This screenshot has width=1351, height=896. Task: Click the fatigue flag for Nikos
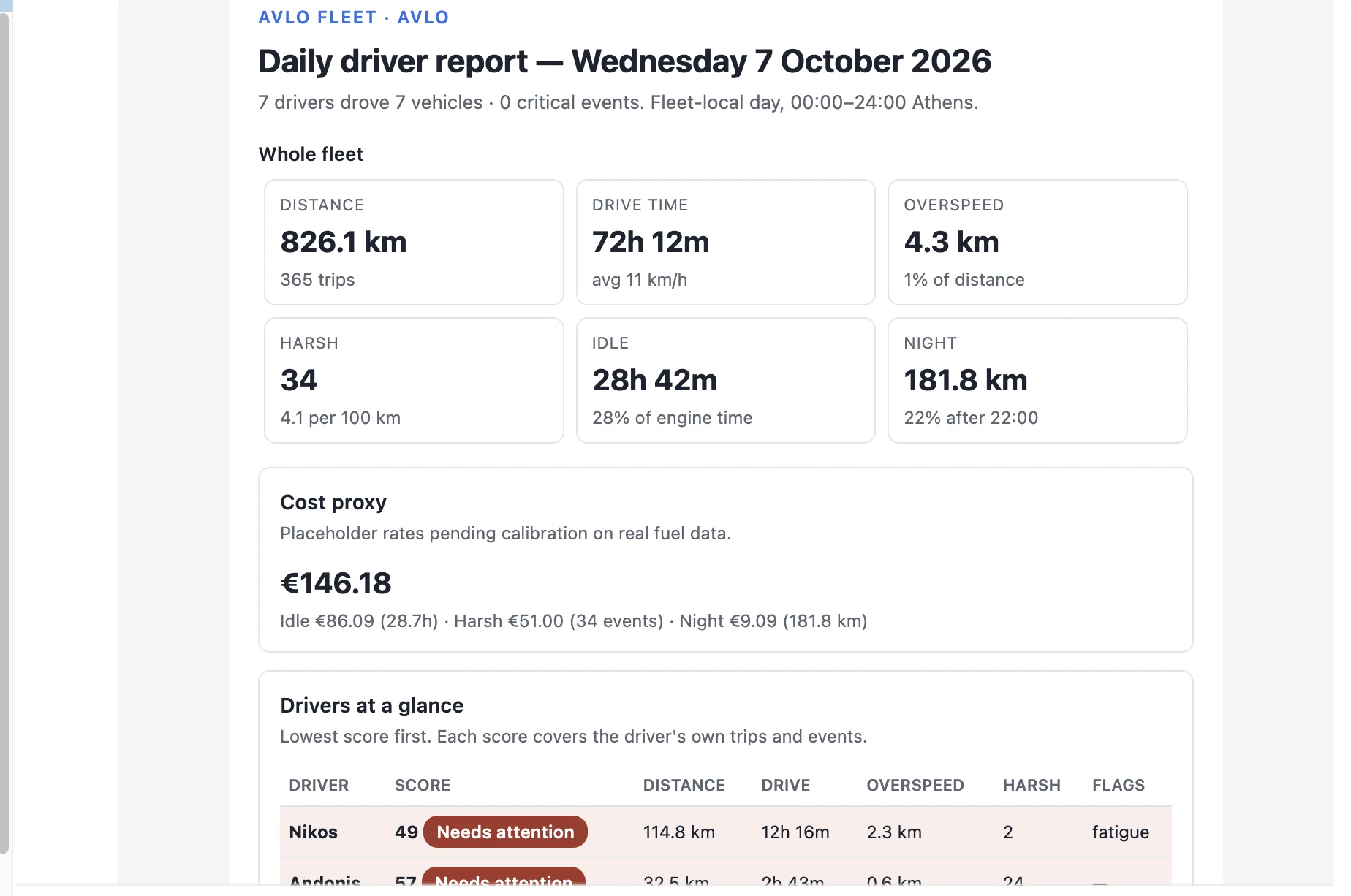coord(1121,832)
